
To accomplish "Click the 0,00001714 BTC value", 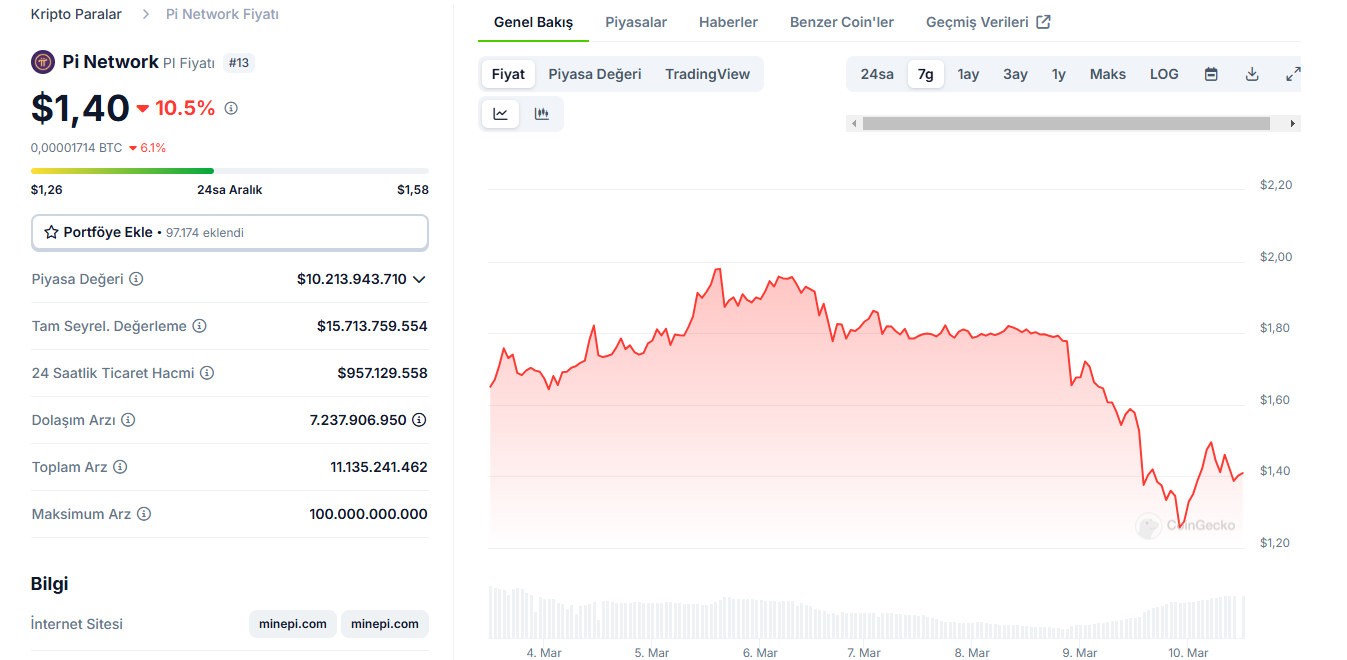I will 76,148.
